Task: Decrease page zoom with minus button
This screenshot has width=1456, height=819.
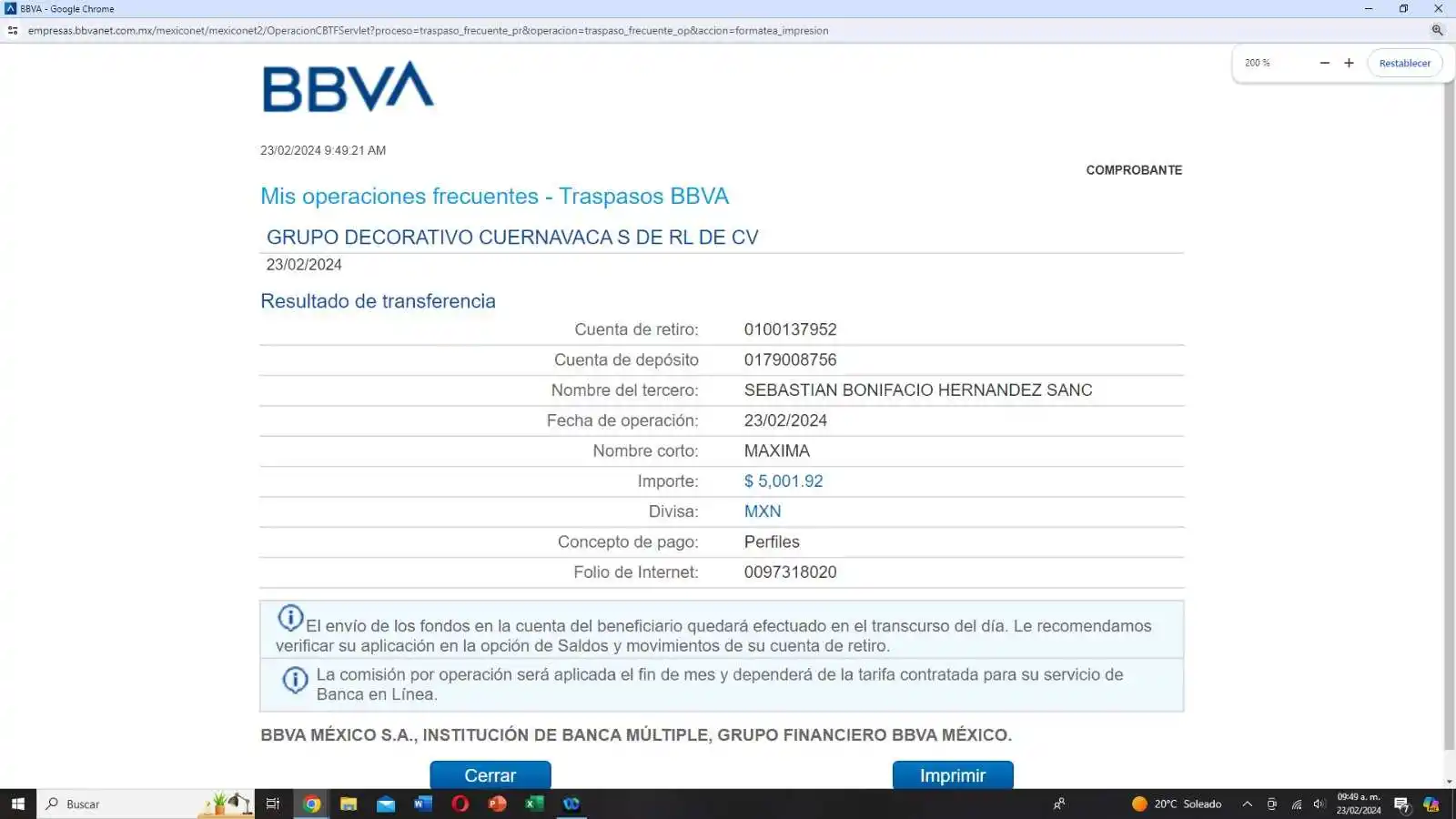Action: (x=1324, y=64)
